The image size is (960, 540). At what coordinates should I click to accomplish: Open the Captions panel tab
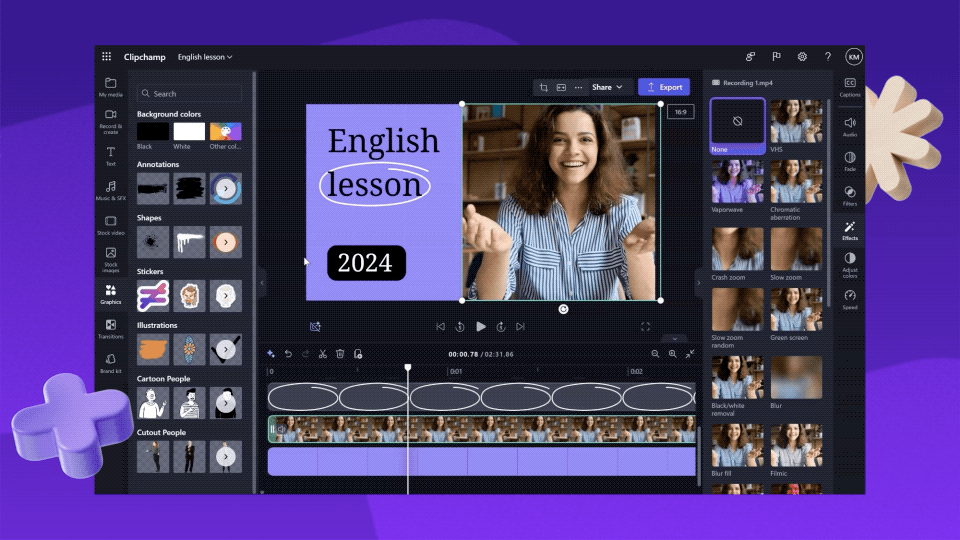tap(850, 87)
